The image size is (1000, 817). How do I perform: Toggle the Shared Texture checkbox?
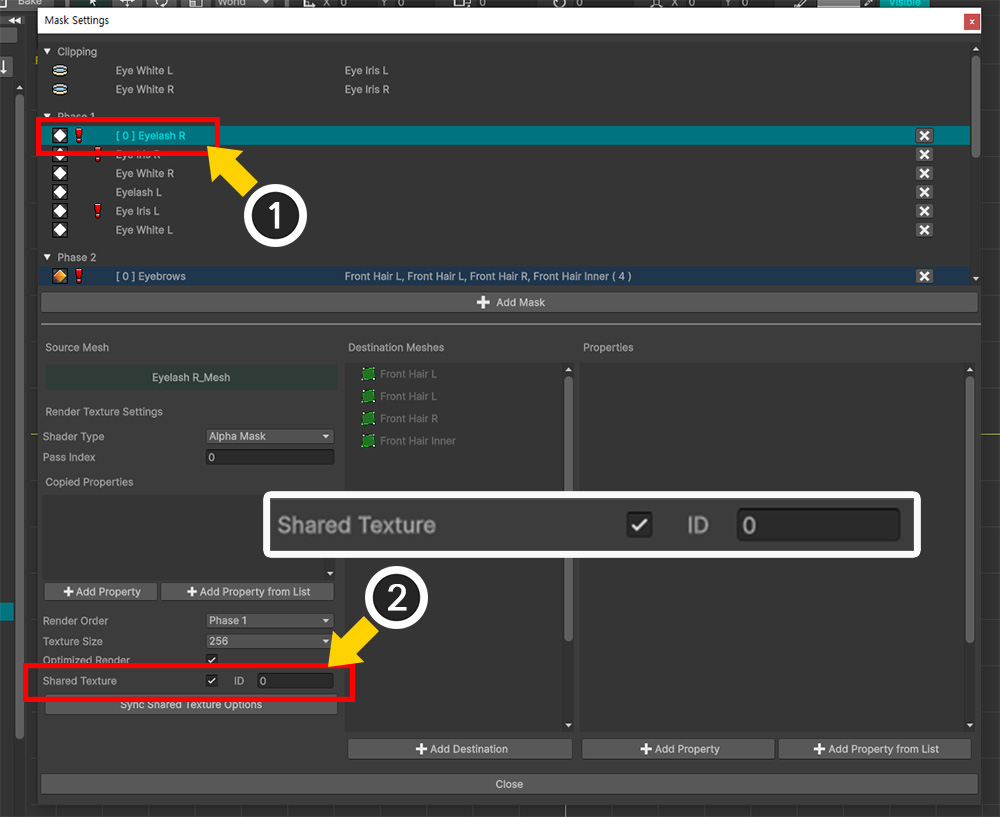click(x=212, y=681)
